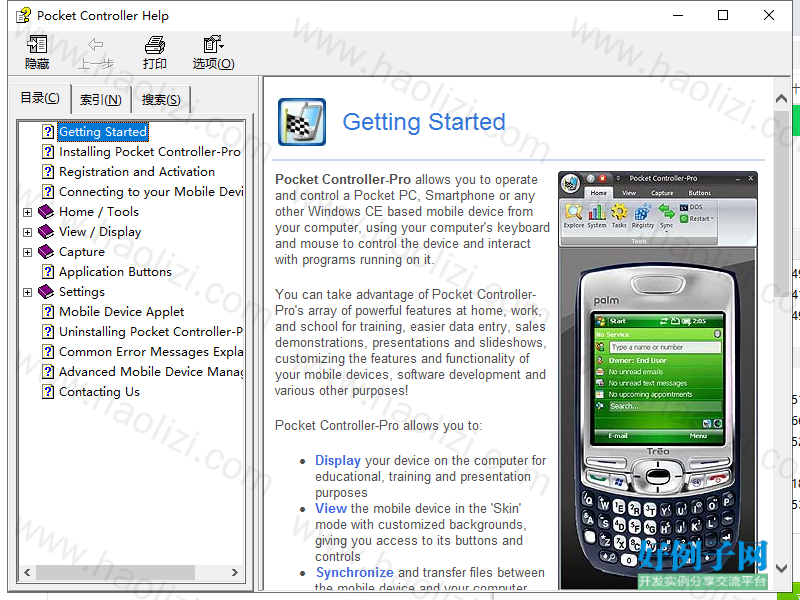Expand the Settings tree node
The height and width of the screenshot is (600, 800).
[x=28, y=292]
